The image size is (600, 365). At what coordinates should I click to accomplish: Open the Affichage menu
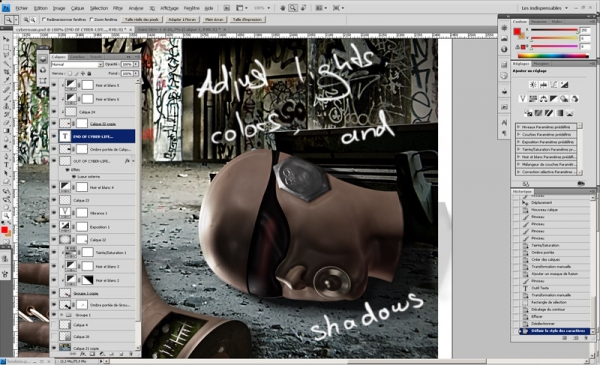[169, 8]
